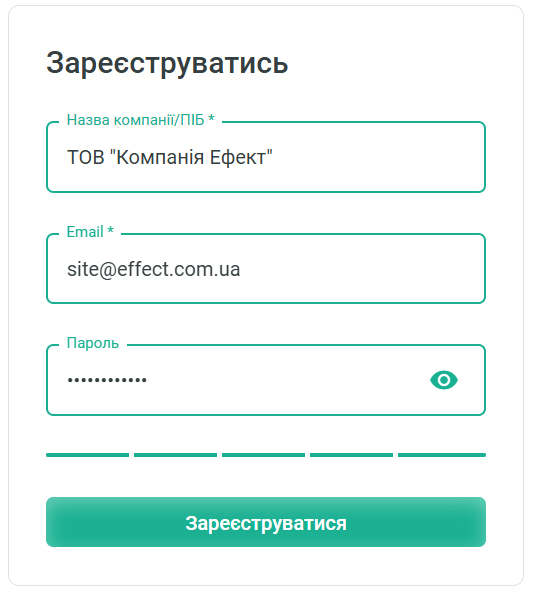Place cursor in the ТОВ "Компанія Ефект" text
The height and width of the screenshot is (593, 533).
coord(169,157)
